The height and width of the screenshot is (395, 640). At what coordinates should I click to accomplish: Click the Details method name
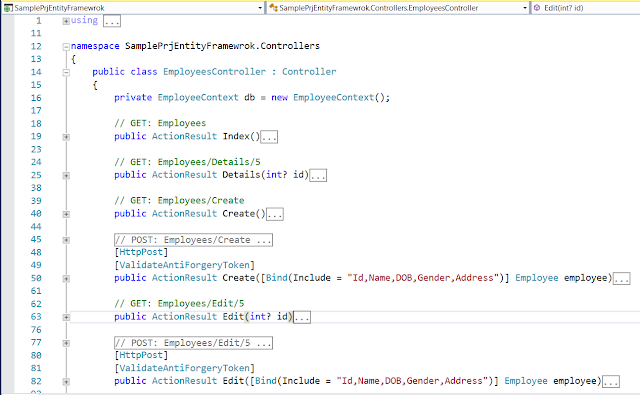(241, 175)
